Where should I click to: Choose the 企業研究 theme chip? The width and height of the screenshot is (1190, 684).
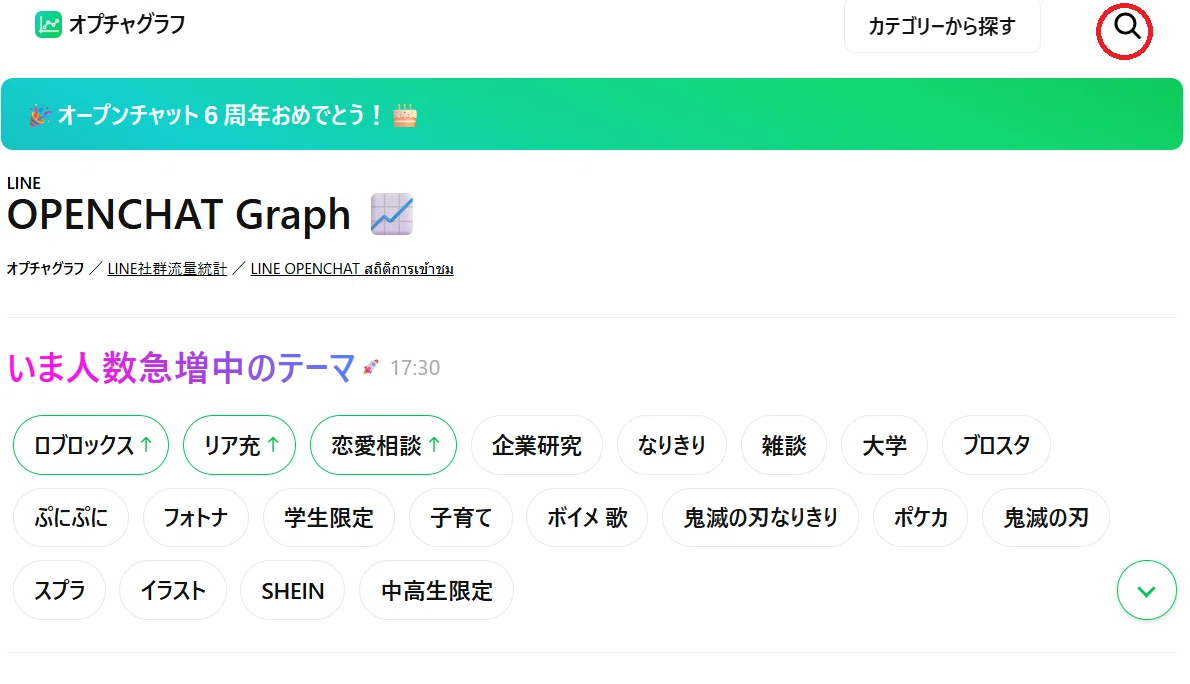pos(537,445)
